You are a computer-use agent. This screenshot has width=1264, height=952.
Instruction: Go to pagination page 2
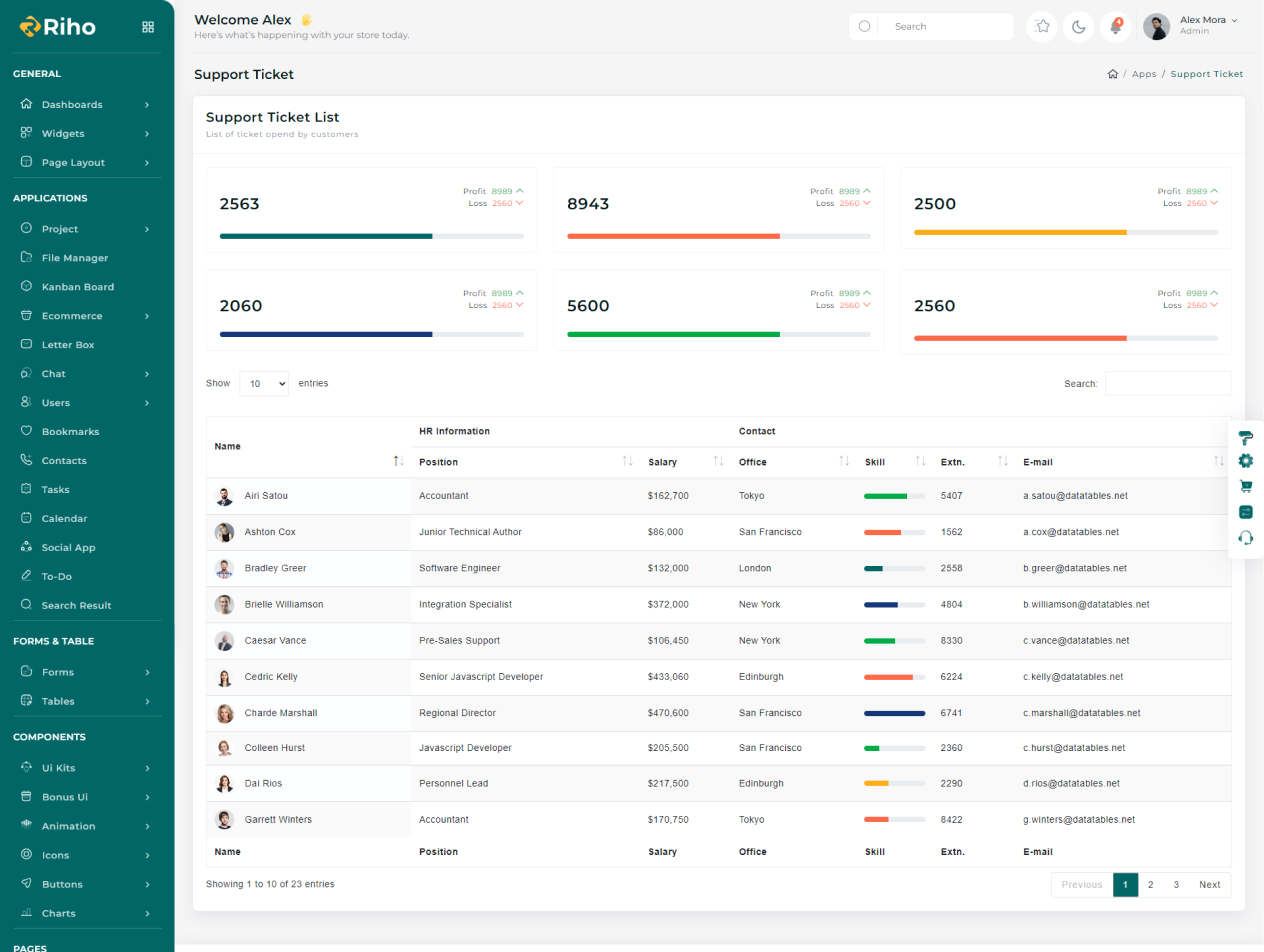click(x=1151, y=885)
